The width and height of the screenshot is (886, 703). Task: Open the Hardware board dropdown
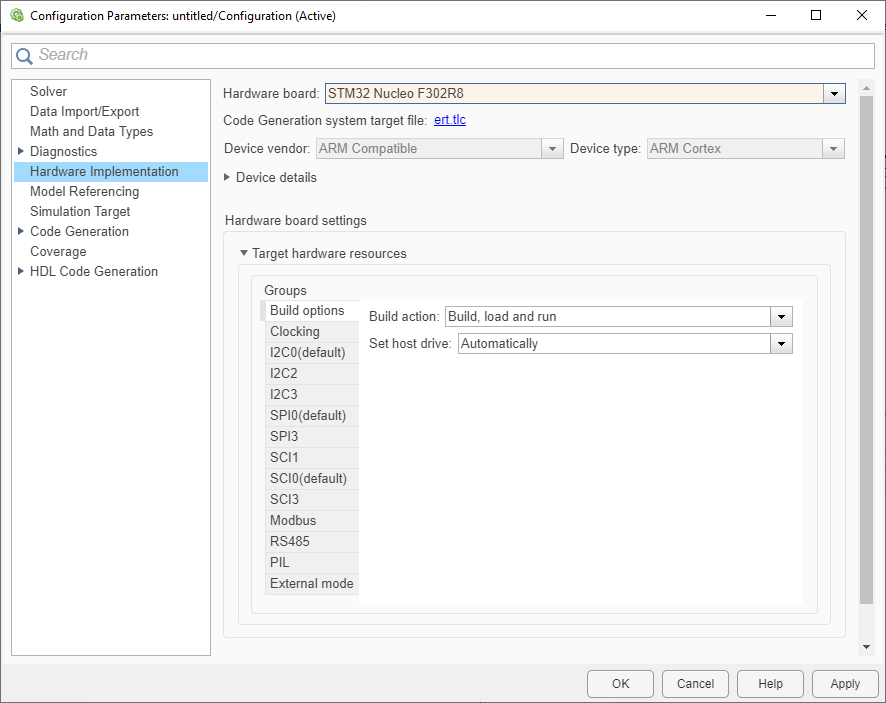(x=833, y=93)
